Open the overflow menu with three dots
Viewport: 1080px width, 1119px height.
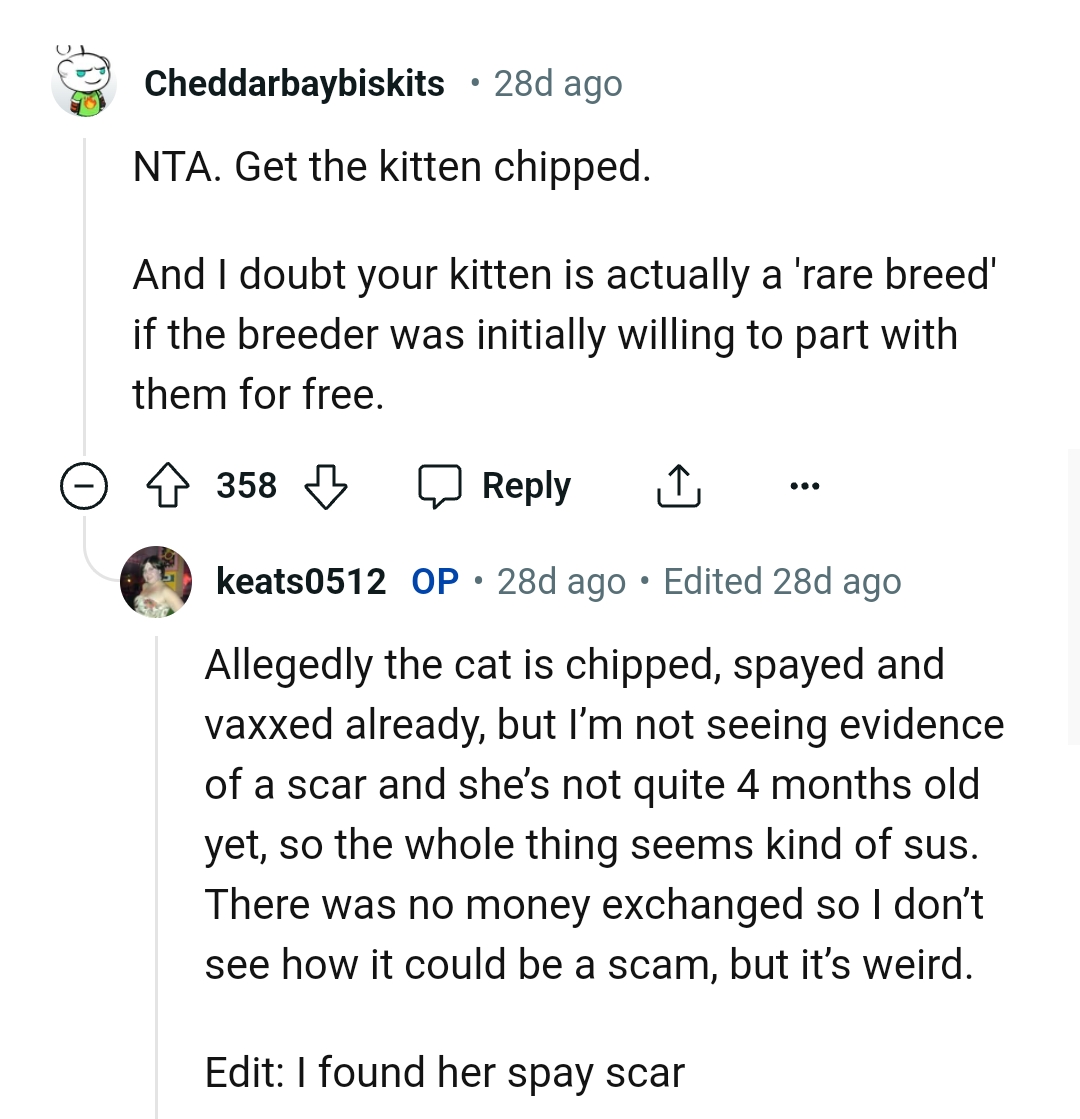tap(805, 486)
